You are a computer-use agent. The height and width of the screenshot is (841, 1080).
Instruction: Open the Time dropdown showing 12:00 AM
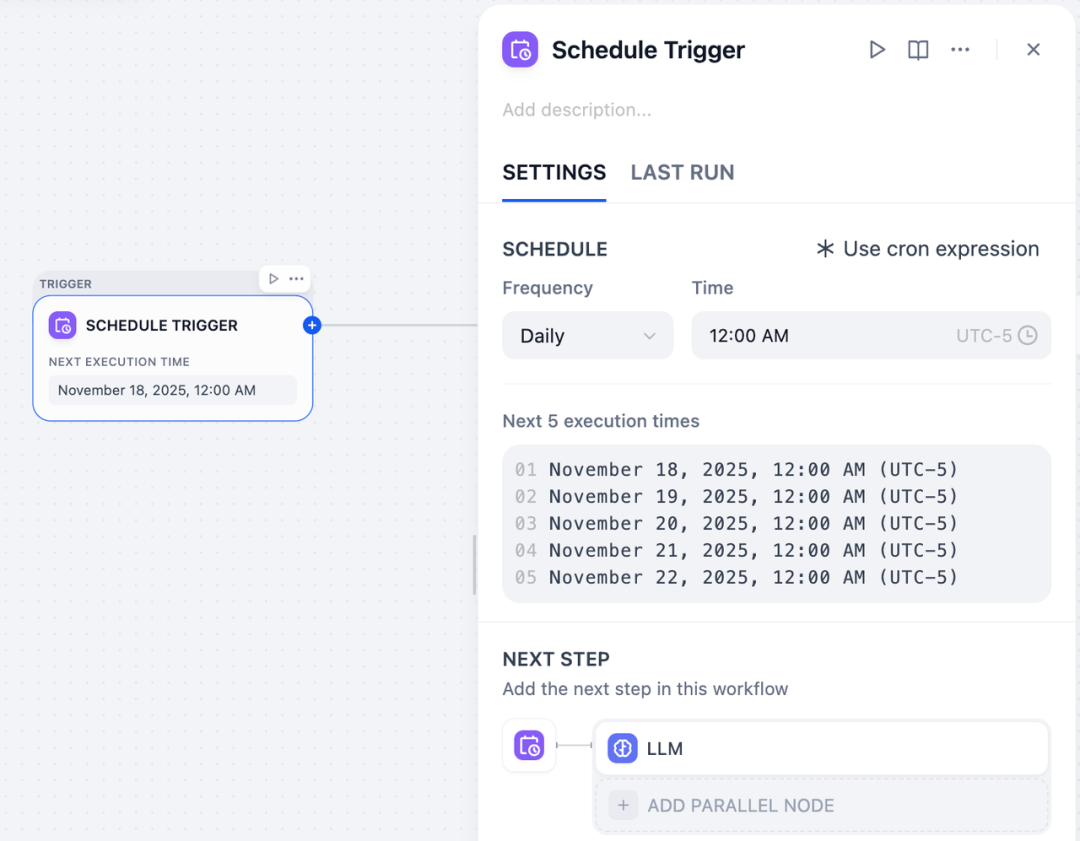(871, 335)
